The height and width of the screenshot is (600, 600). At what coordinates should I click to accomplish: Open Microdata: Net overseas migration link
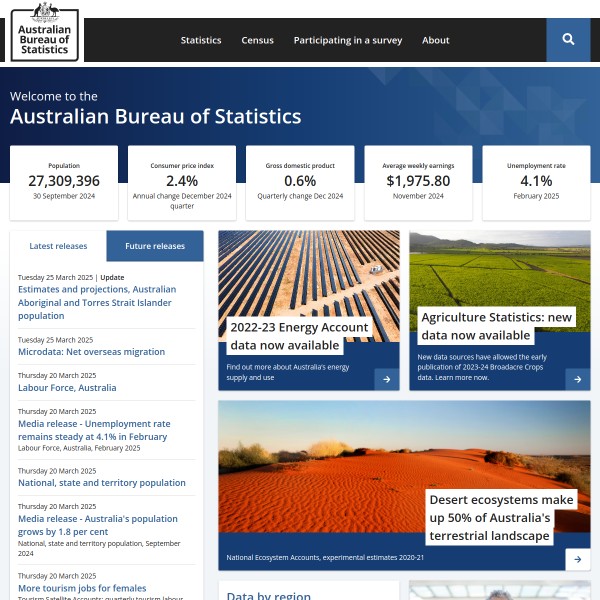(91, 352)
